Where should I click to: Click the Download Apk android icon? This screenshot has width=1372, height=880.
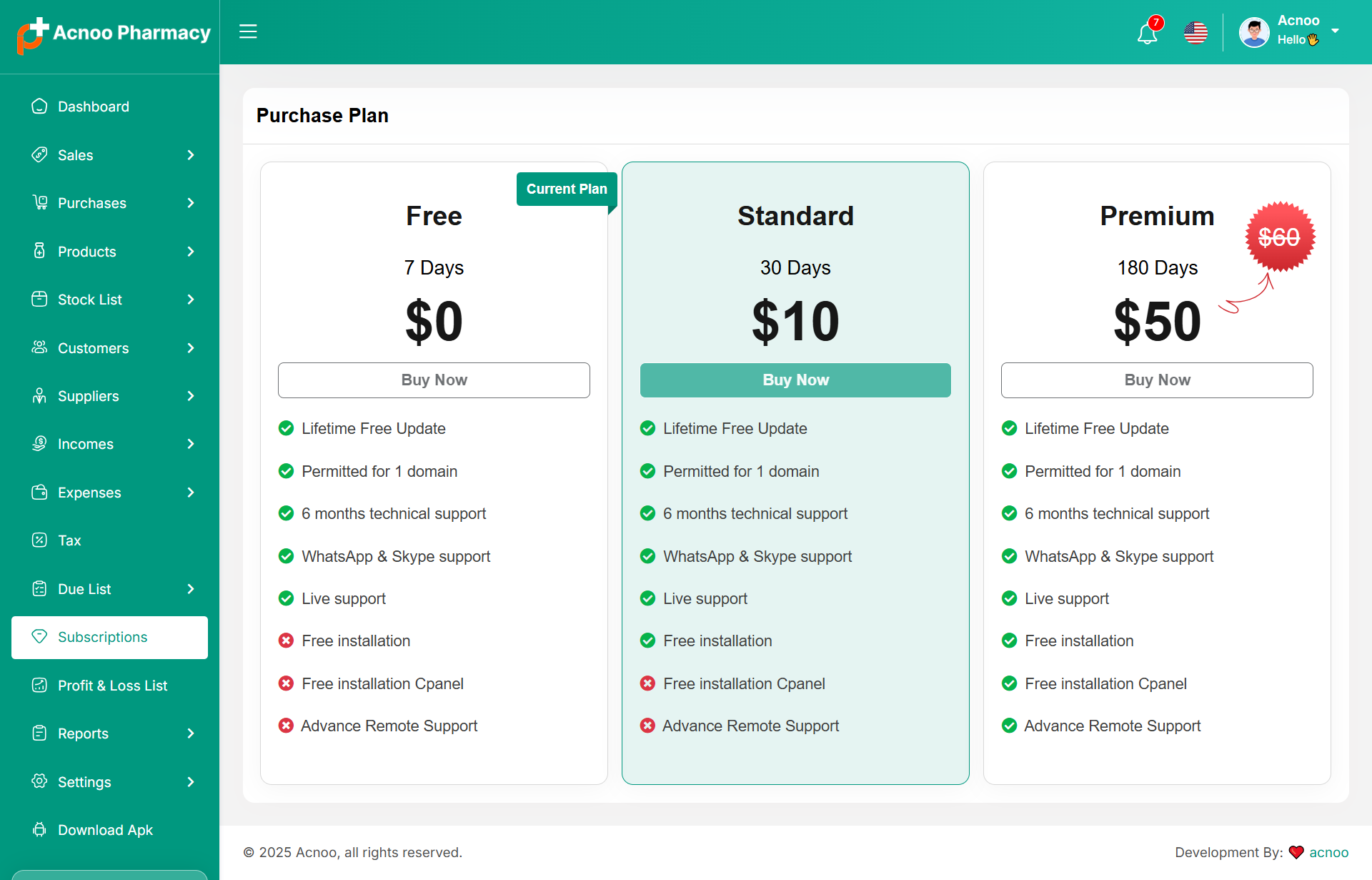coord(39,830)
